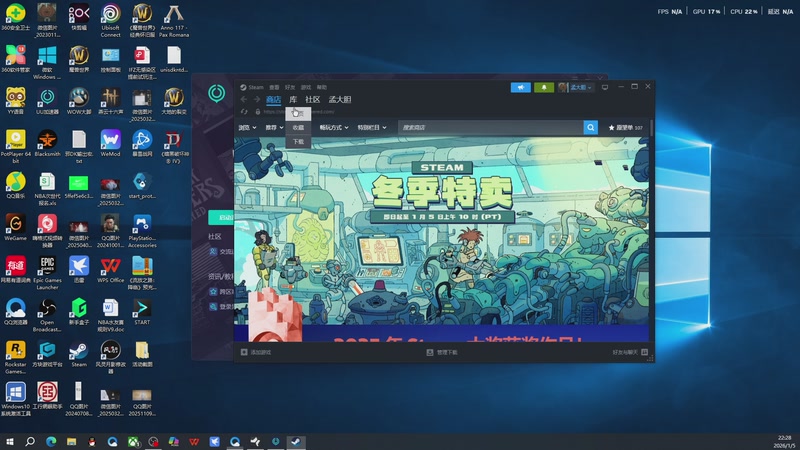Switch to the 商店 tab
Screen dimensions: 800x450
[x=273, y=99]
